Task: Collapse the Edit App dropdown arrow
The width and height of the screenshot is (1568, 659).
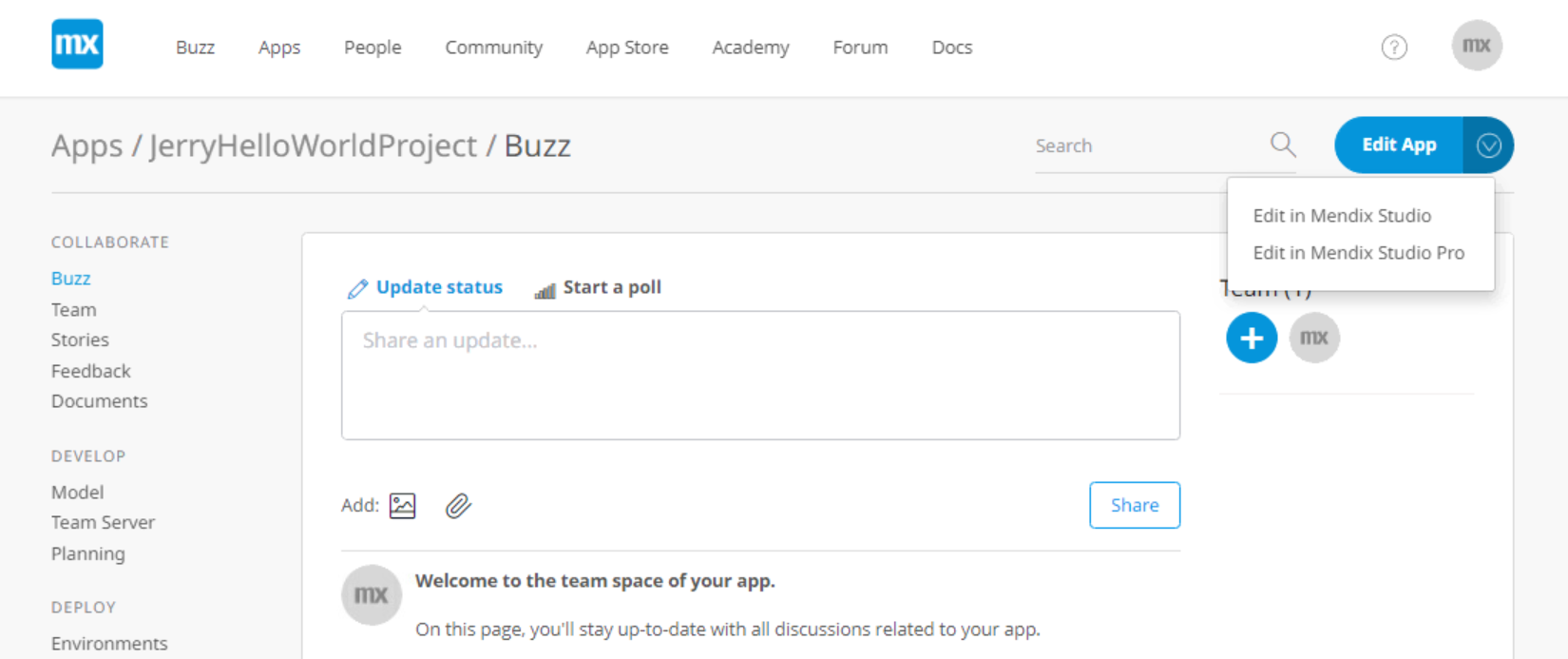Action: [x=1488, y=145]
